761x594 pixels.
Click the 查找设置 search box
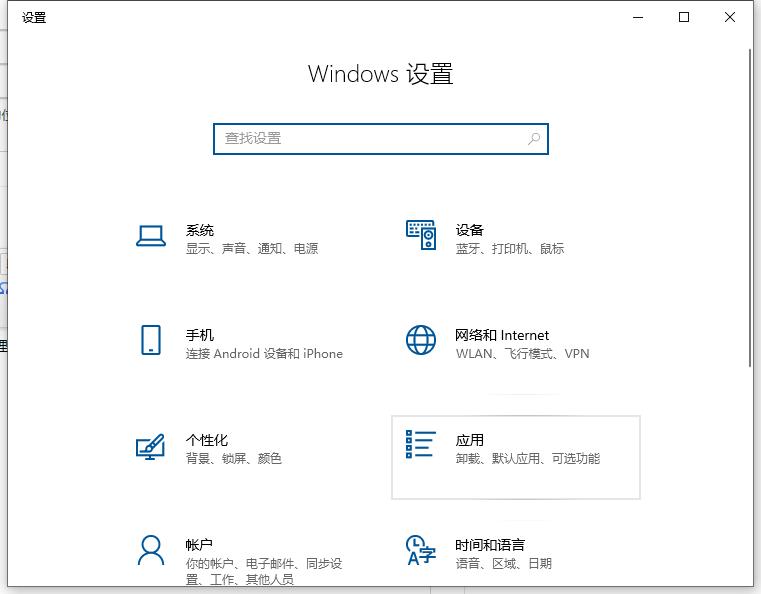point(381,139)
